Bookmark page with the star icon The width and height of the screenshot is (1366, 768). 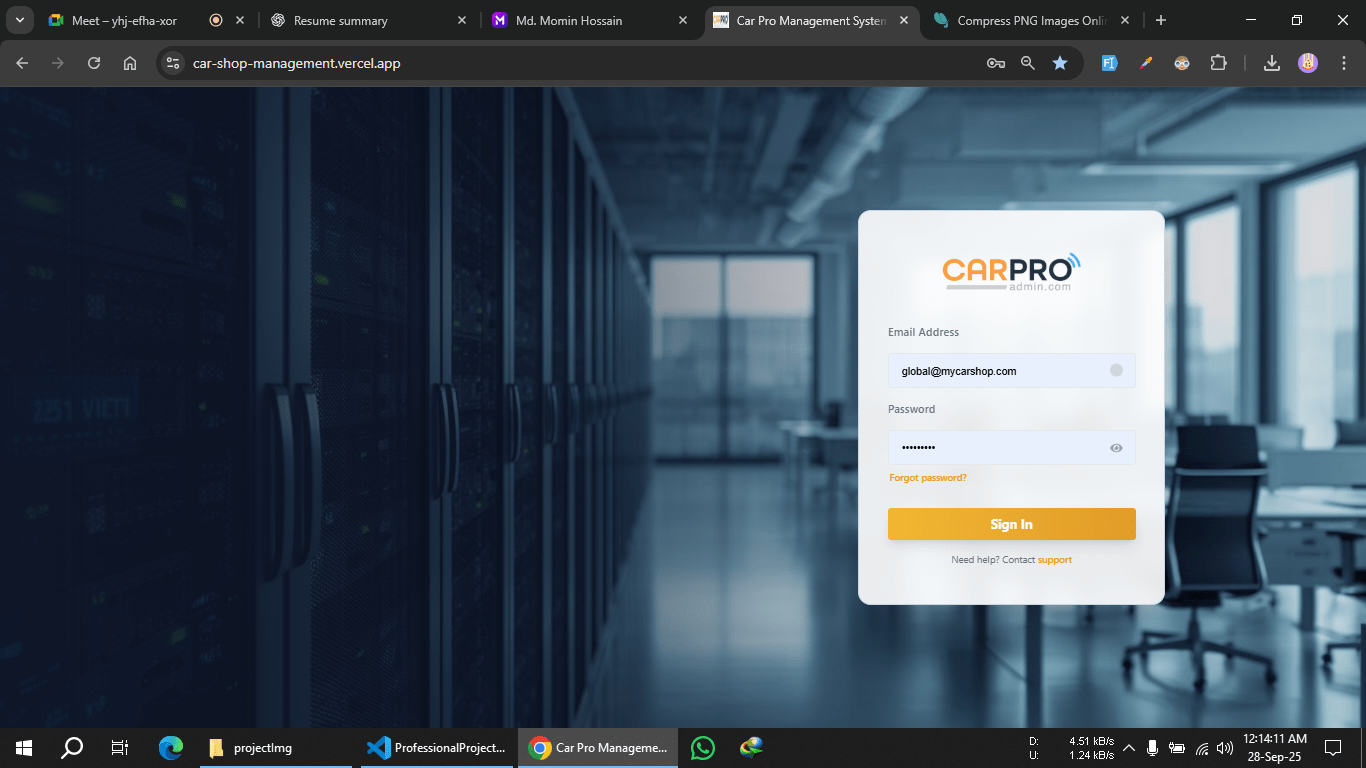1060,63
